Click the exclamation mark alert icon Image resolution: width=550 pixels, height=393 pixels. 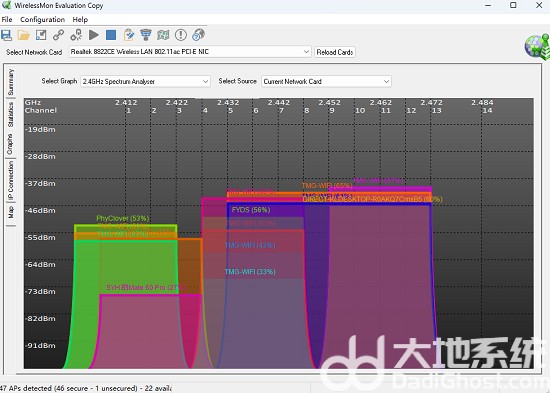(181, 35)
